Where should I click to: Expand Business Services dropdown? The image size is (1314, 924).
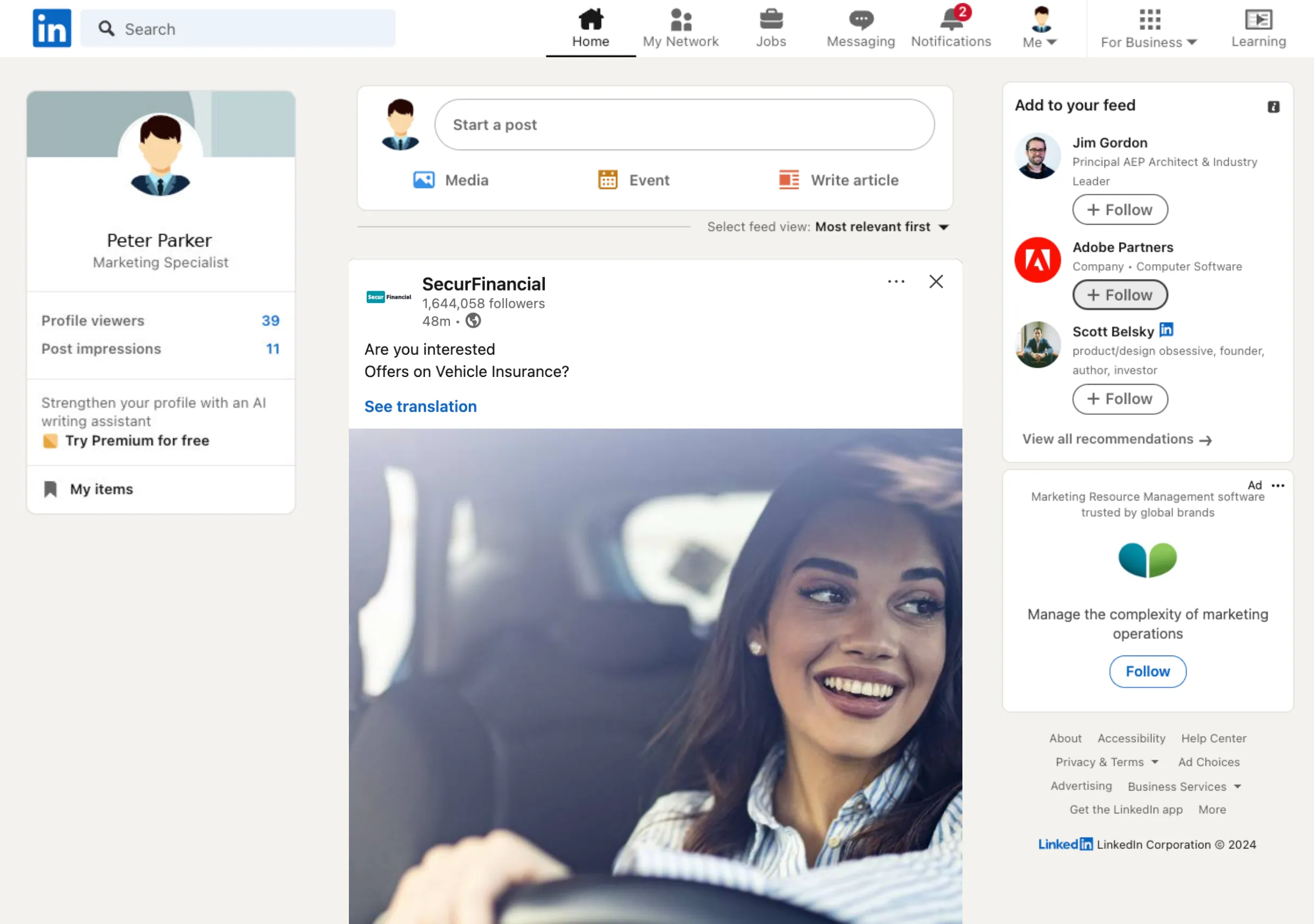pos(1184,787)
